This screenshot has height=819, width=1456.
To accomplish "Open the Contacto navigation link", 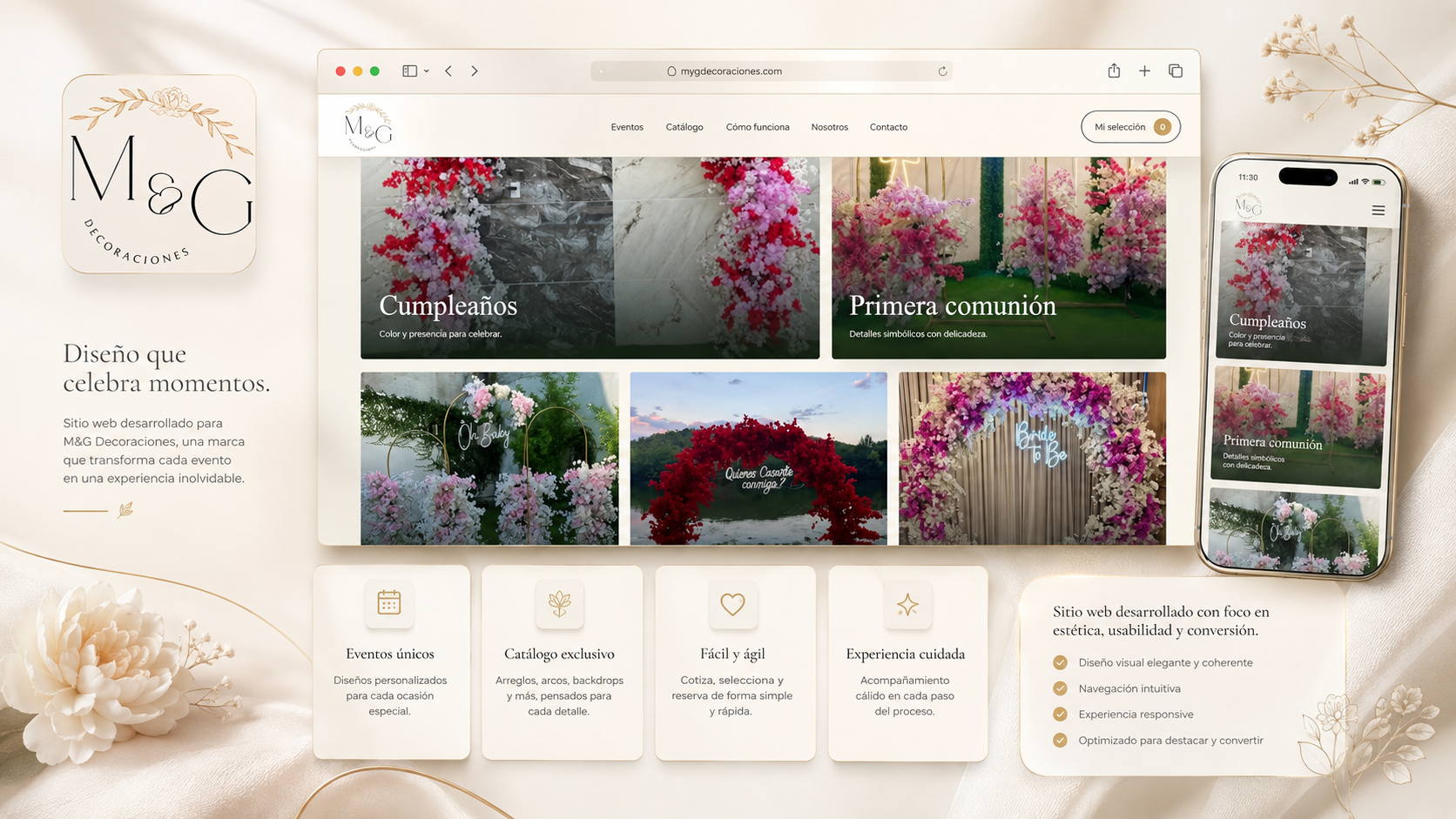I will click(888, 127).
